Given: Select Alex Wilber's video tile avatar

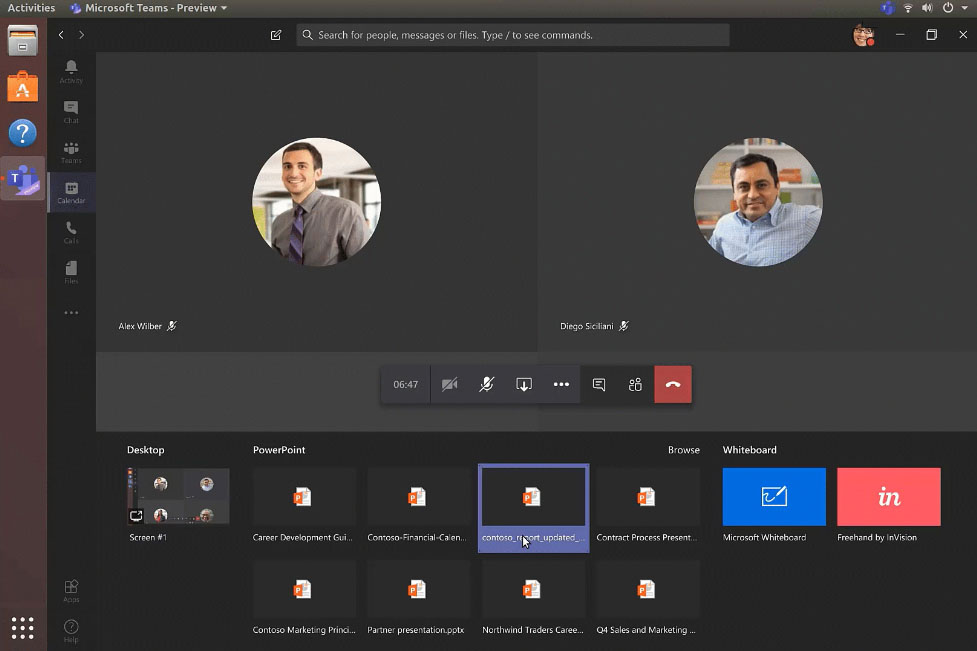Looking at the screenshot, I should tap(317, 202).
